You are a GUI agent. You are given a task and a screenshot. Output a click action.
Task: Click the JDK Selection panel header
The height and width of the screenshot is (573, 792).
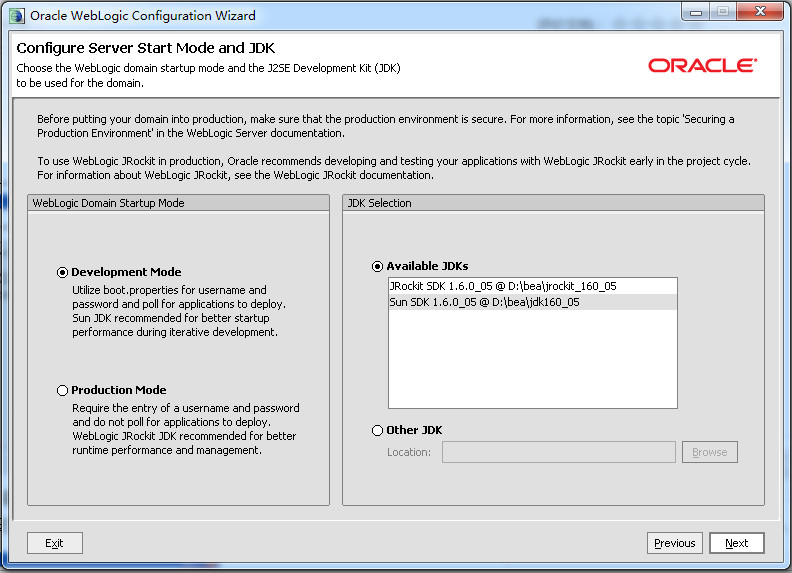coord(553,203)
